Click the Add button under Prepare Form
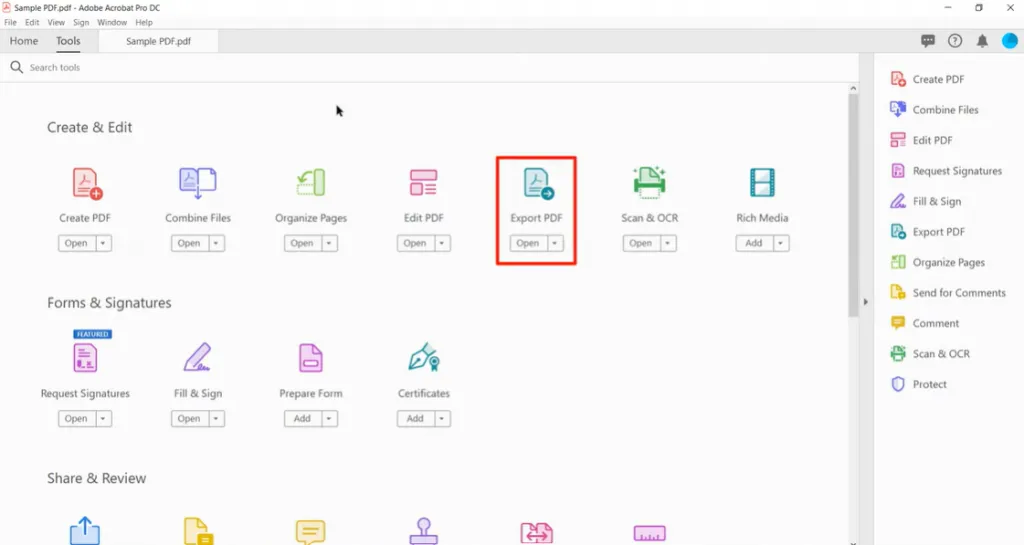 [x=302, y=418]
